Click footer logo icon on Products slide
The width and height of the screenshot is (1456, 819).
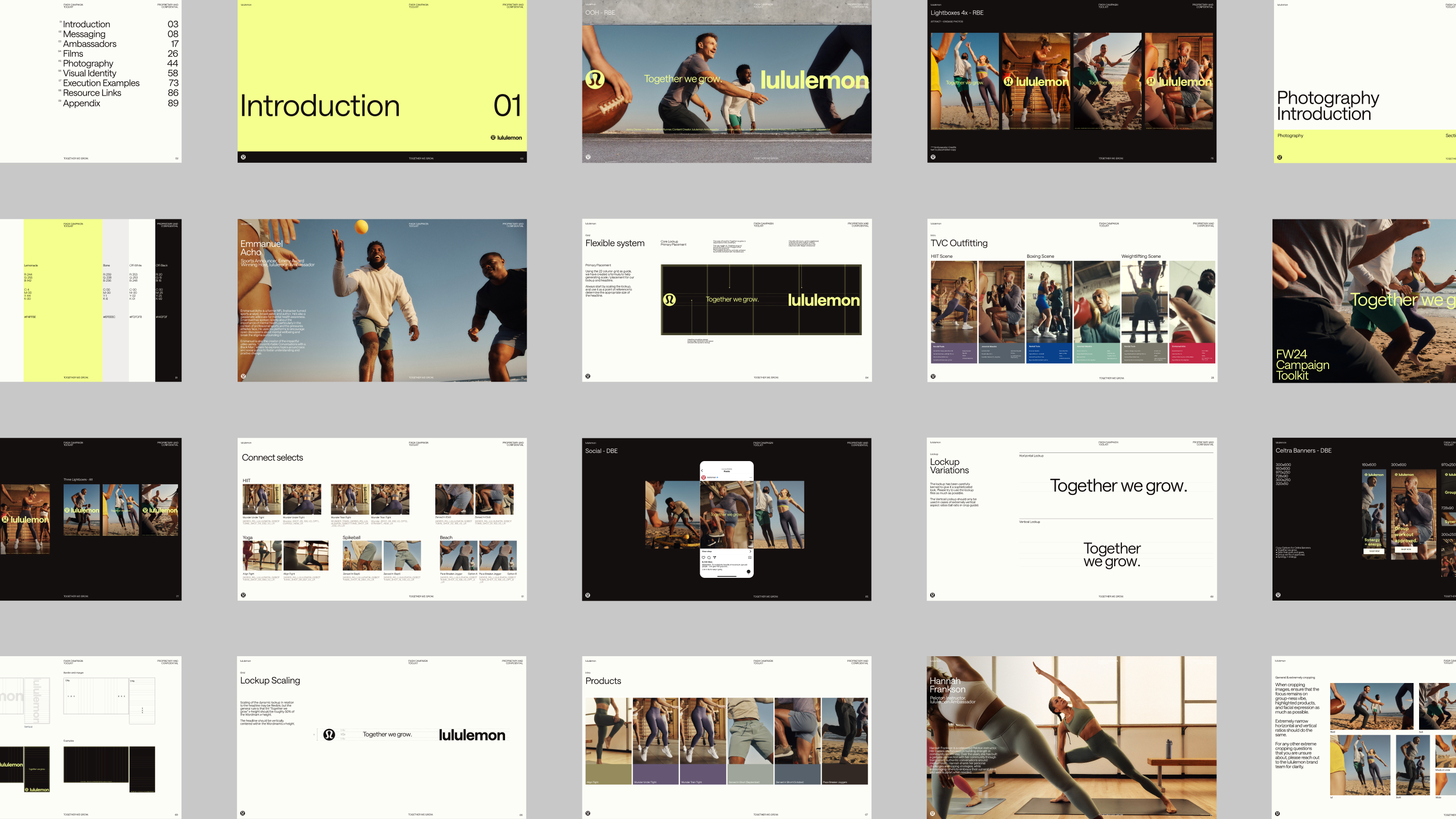click(588, 813)
